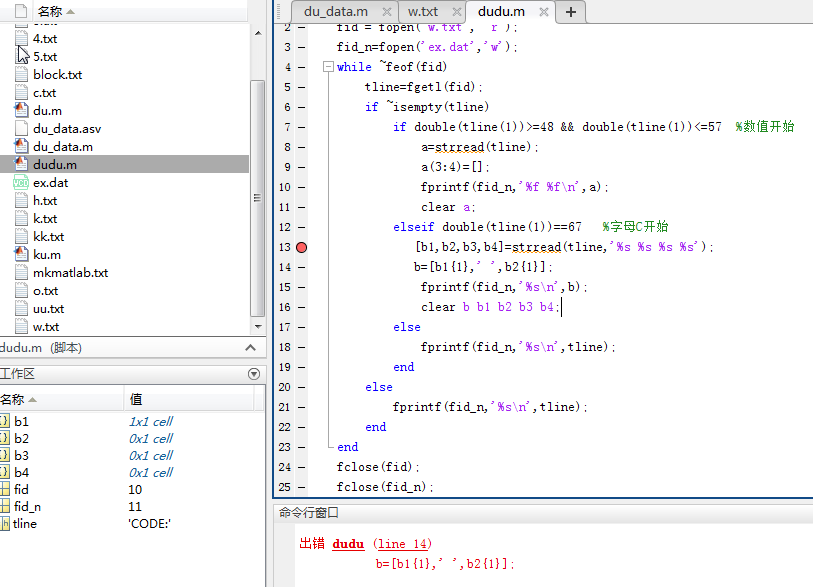Click the strread call on line 8
The image size is (813, 587).
click(x=460, y=147)
